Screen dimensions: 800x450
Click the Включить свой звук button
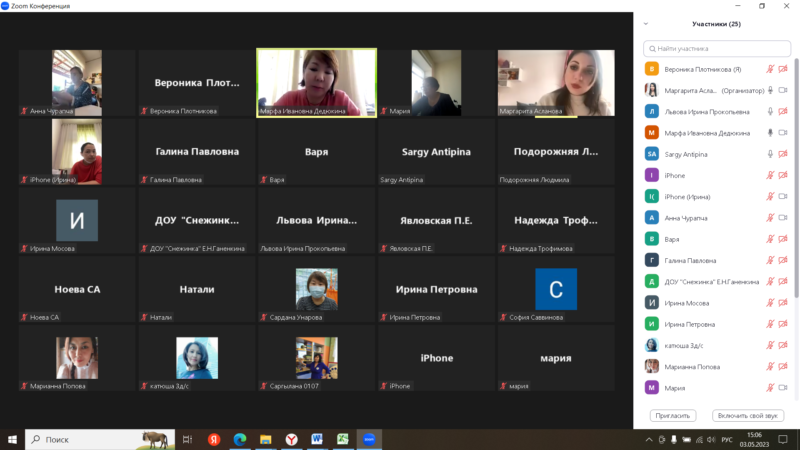coord(747,416)
